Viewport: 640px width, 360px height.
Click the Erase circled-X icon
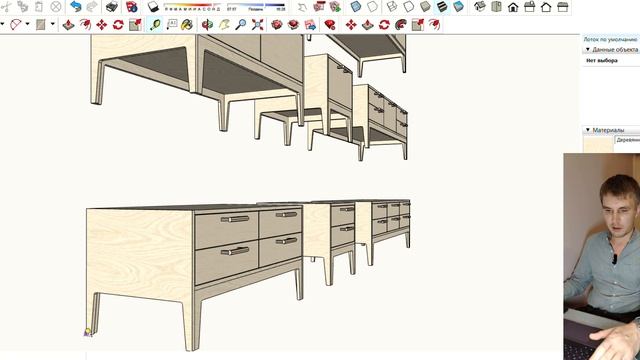56,7
